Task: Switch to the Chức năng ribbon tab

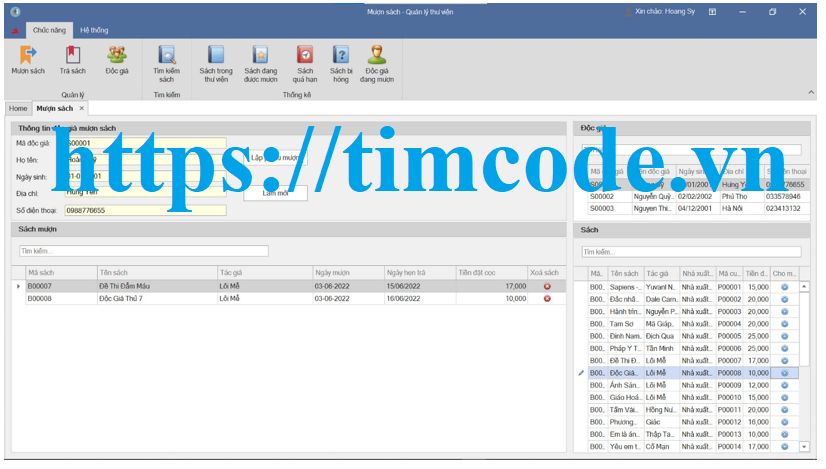Action: point(49,30)
